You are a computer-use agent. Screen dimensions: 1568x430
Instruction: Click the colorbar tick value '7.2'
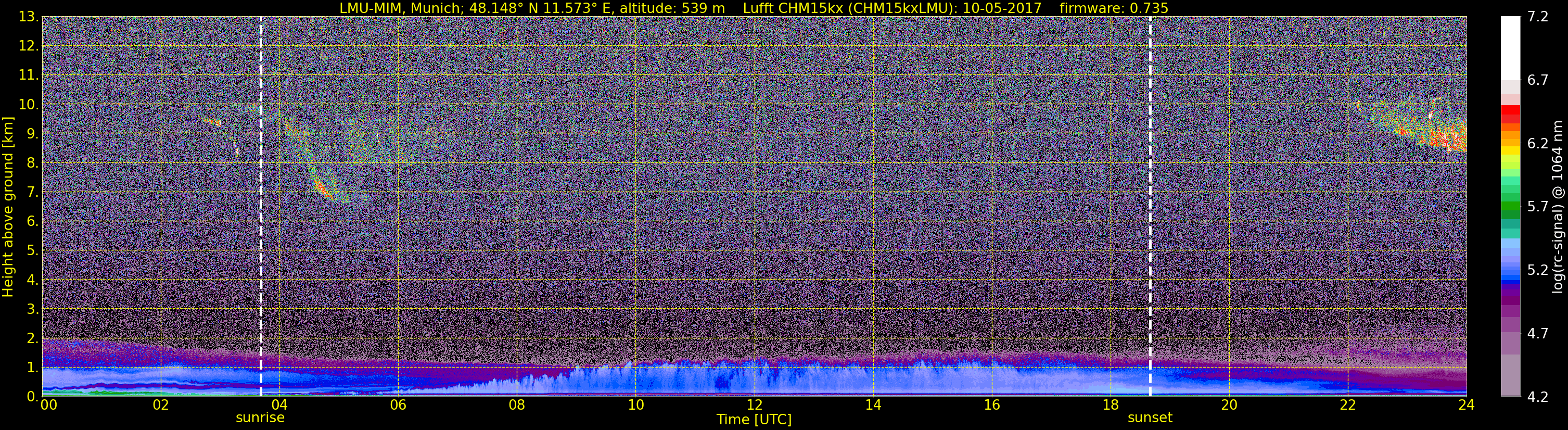1538,17
